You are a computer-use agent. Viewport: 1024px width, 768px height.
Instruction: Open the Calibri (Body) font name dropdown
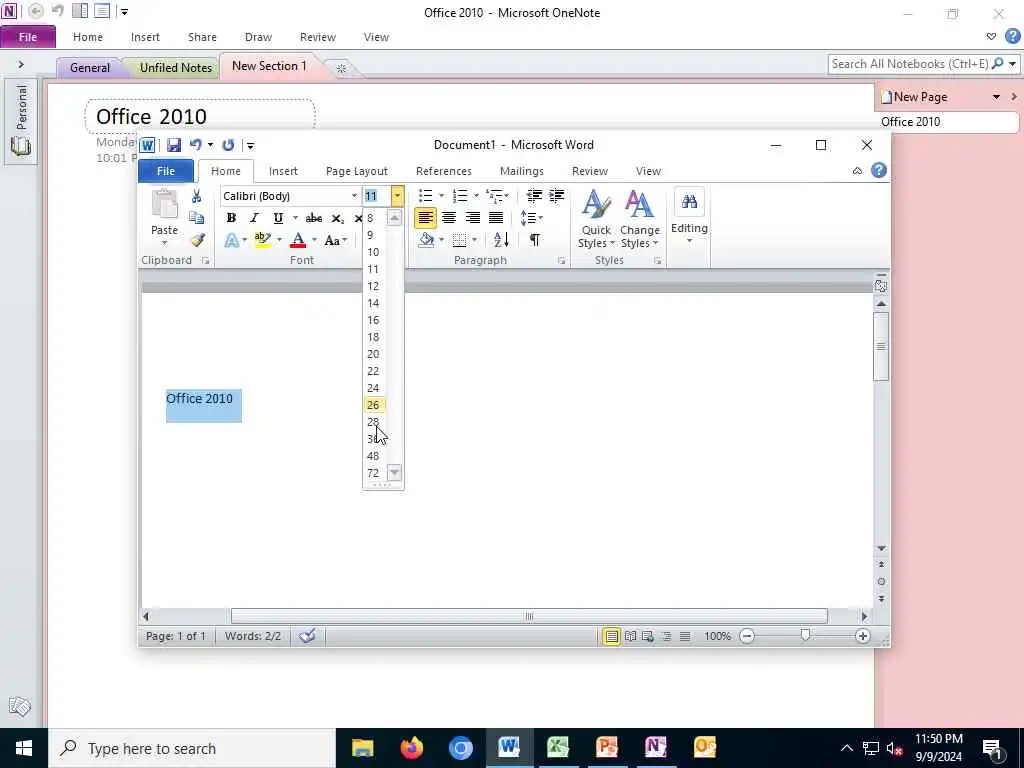[x=355, y=196]
